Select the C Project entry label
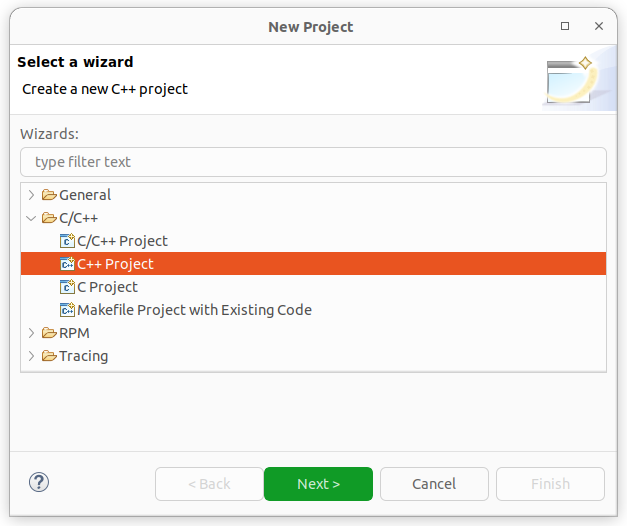This screenshot has width=627, height=526. pyautogui.click(x=107, y=287)
